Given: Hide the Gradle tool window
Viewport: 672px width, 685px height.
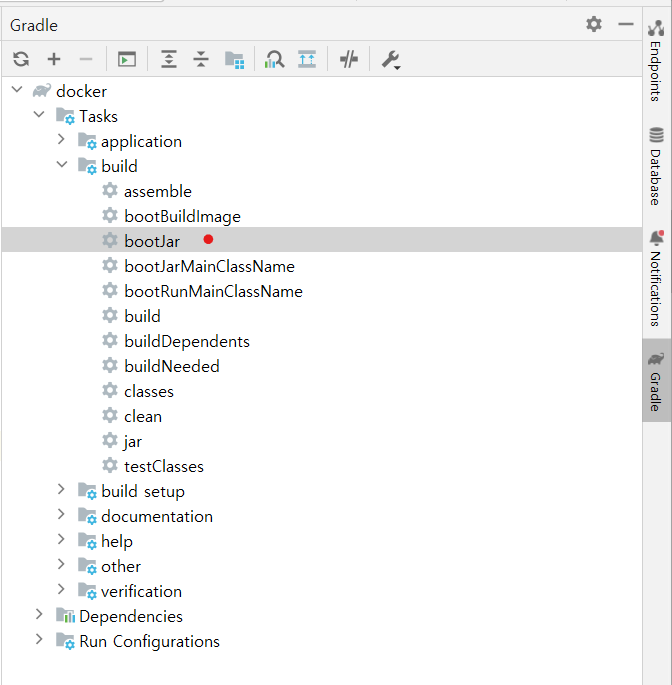Looking at the screenshot, I should pos(626,24).
